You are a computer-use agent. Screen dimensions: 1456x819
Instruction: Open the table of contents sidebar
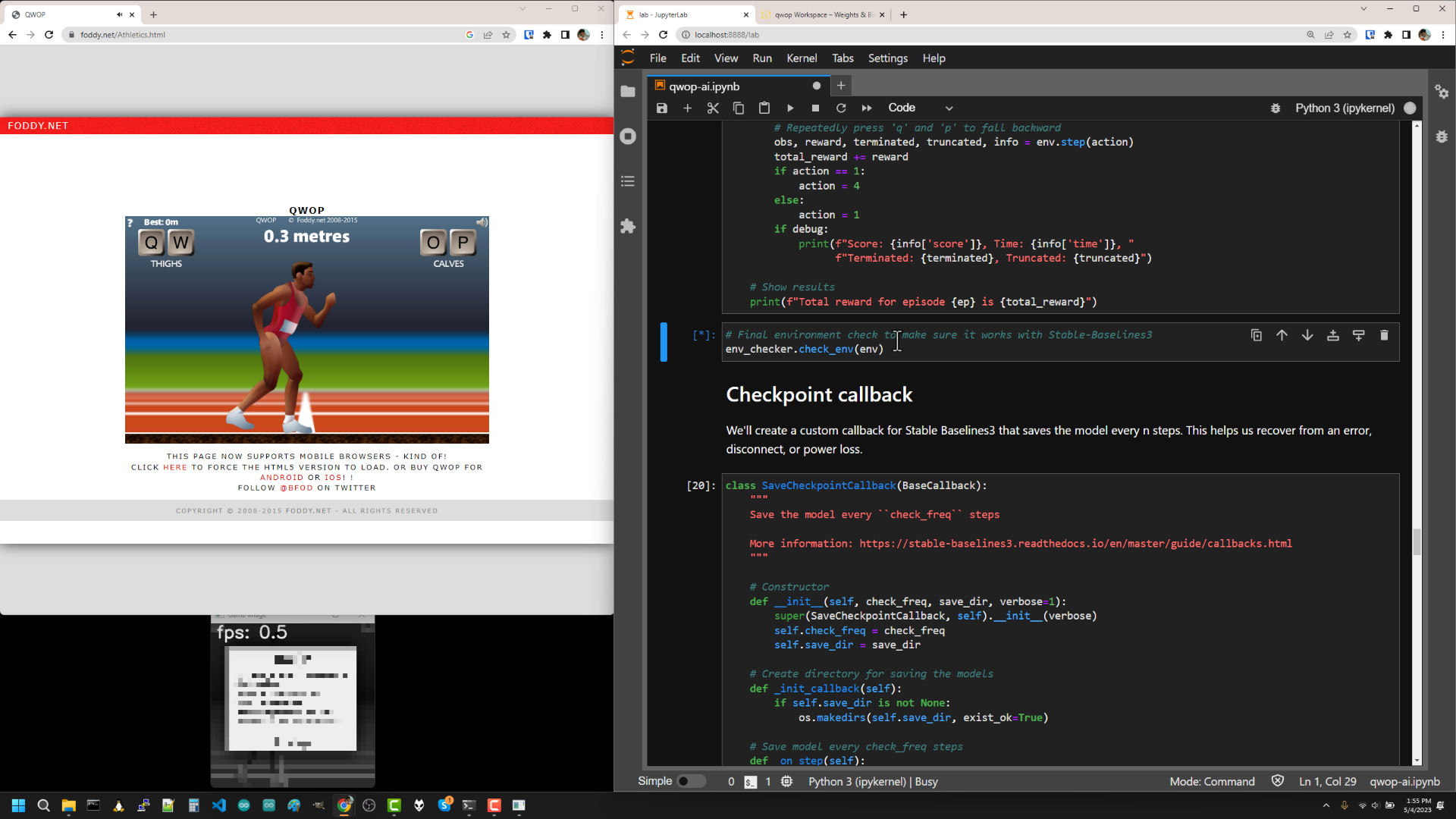point(628,181)
